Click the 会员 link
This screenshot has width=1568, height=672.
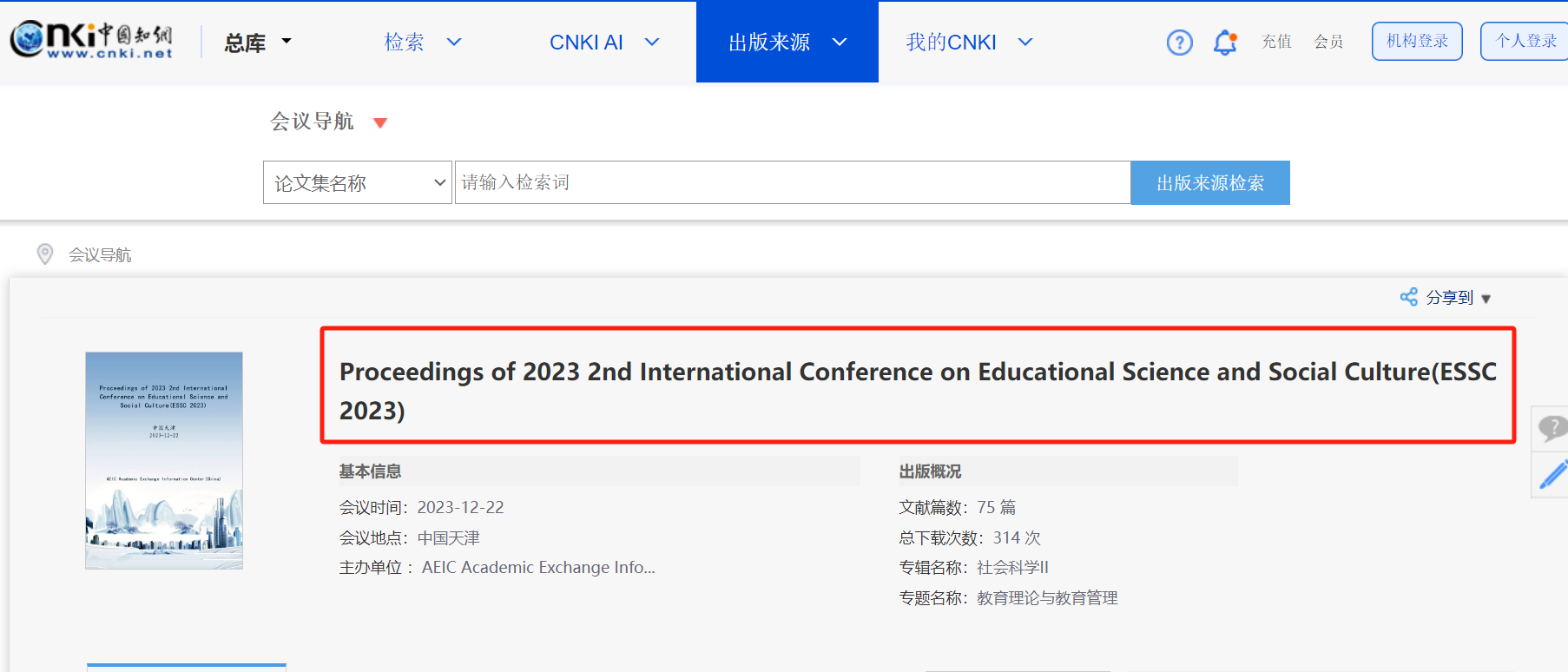[1328, 42]
